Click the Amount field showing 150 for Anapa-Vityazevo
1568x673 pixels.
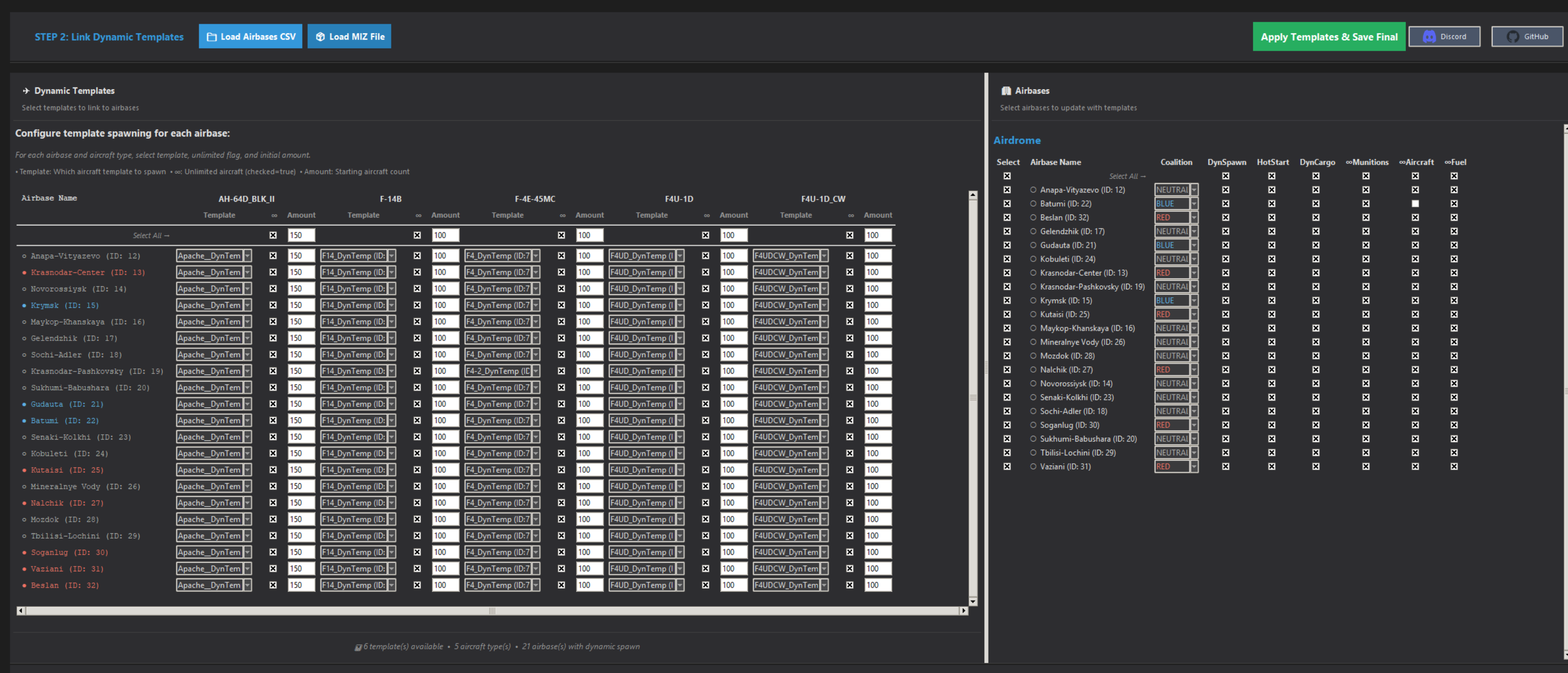pos(301,256)
